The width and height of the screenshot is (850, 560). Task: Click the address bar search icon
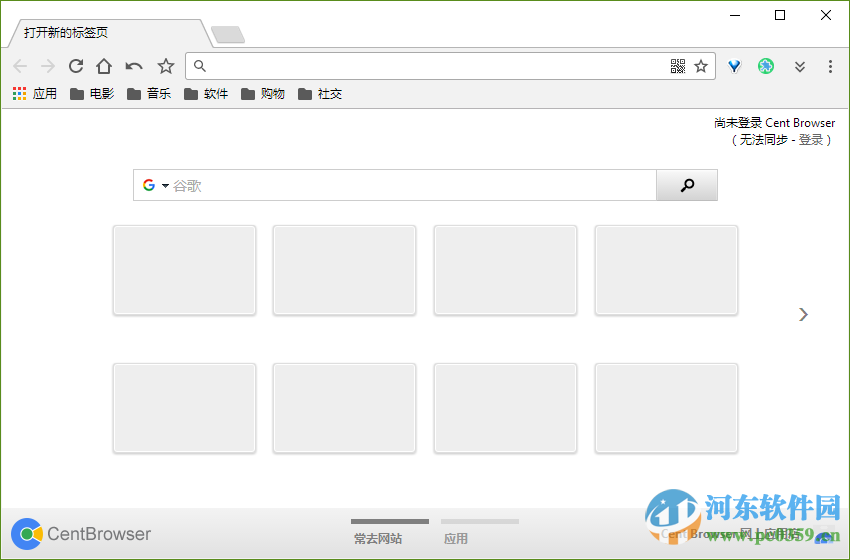coord(200,66)
